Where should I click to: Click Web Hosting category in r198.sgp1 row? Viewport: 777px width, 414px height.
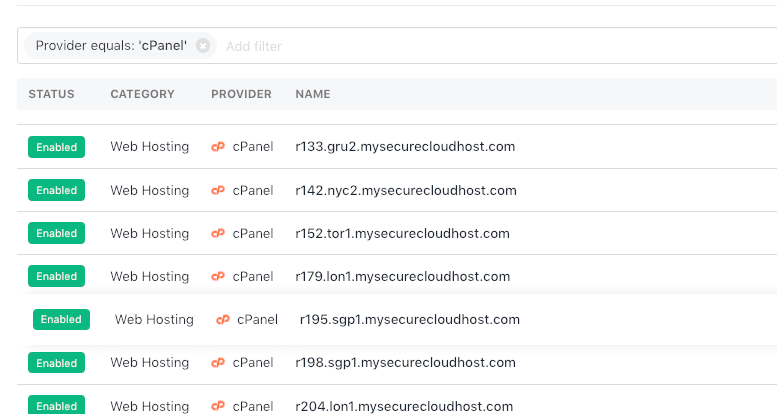150,363
